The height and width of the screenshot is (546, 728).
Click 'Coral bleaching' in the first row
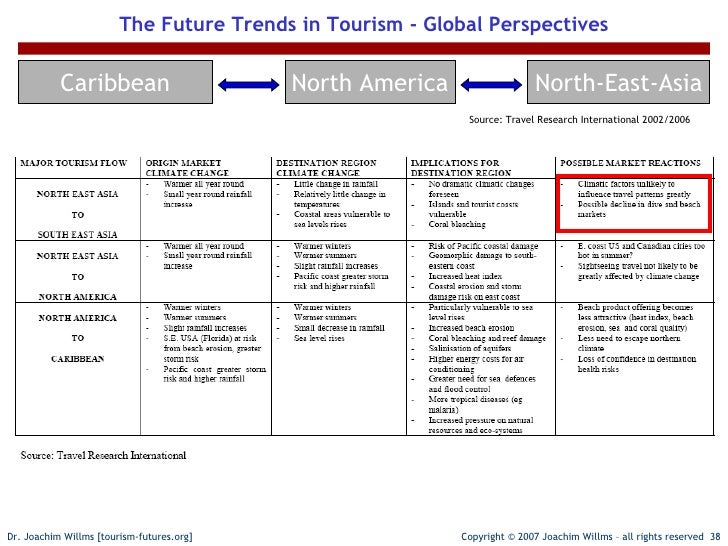[457, 224]
